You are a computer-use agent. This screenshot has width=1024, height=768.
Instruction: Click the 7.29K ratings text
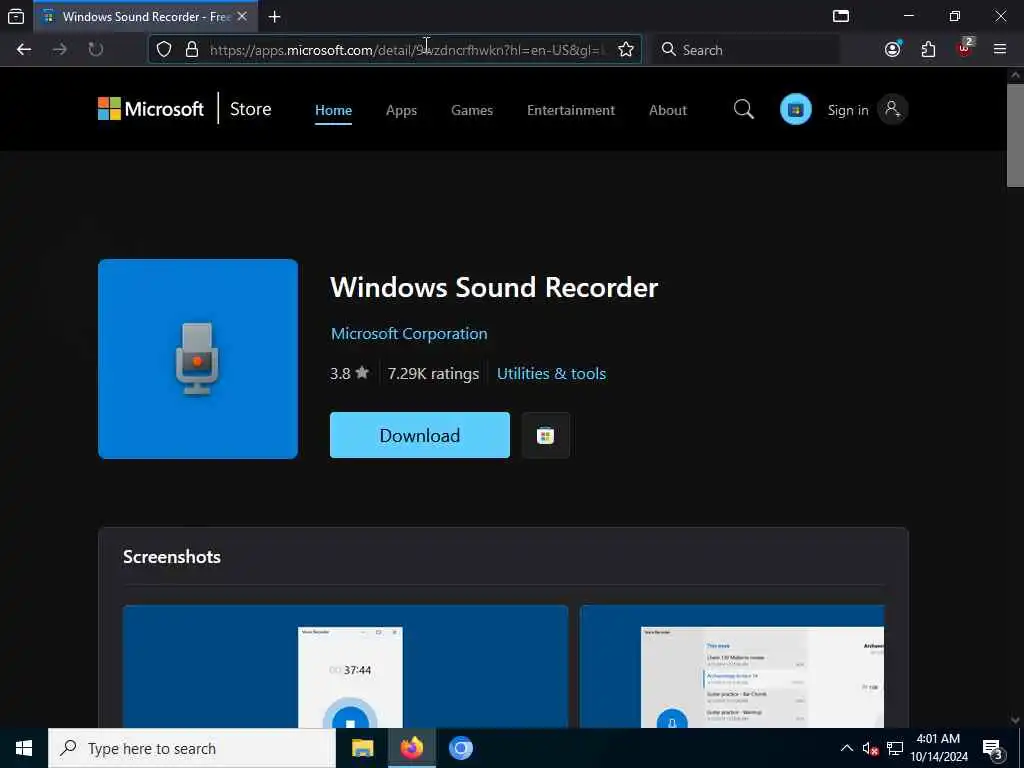coord(433,374)
